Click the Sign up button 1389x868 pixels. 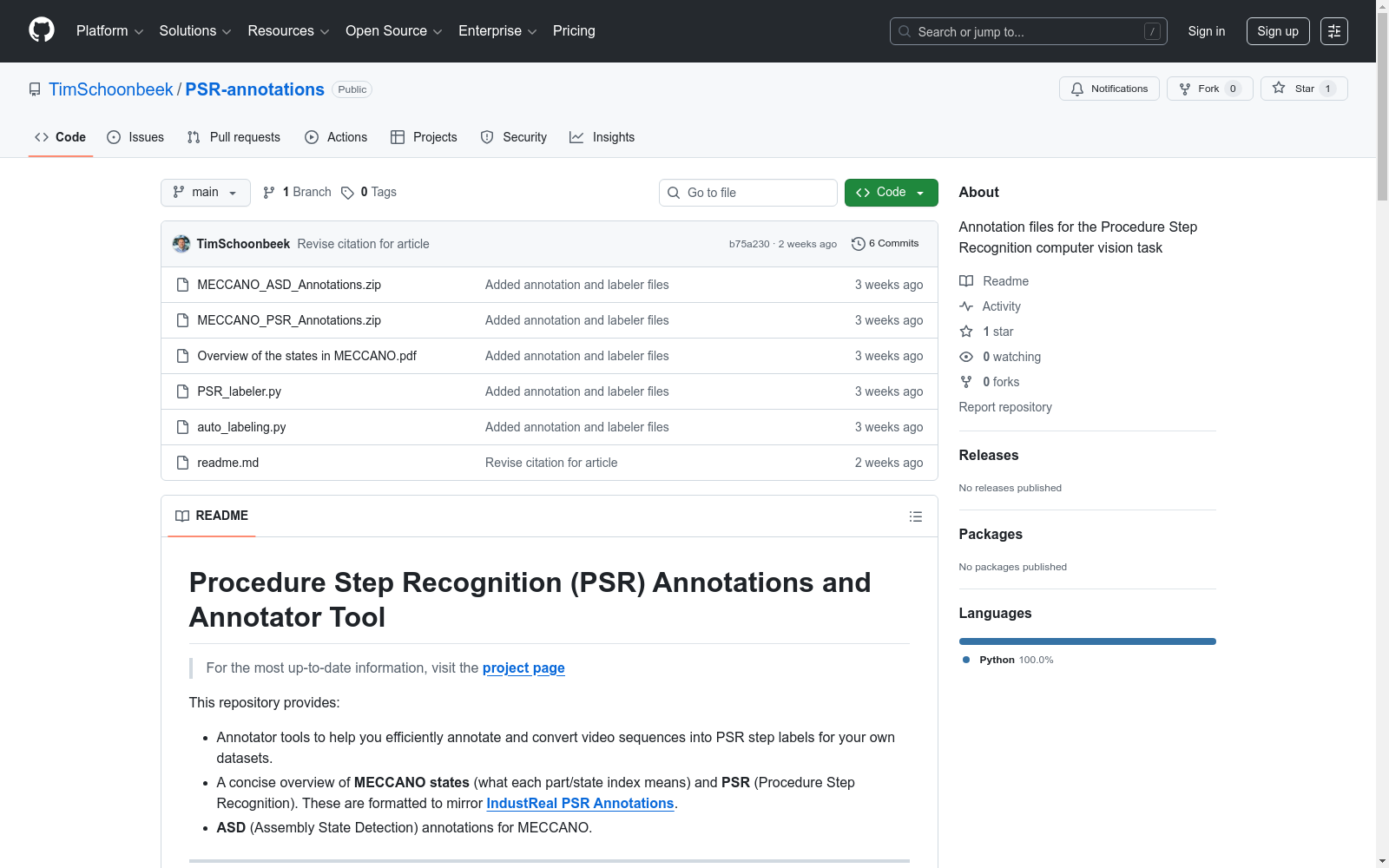(1278, 31)
